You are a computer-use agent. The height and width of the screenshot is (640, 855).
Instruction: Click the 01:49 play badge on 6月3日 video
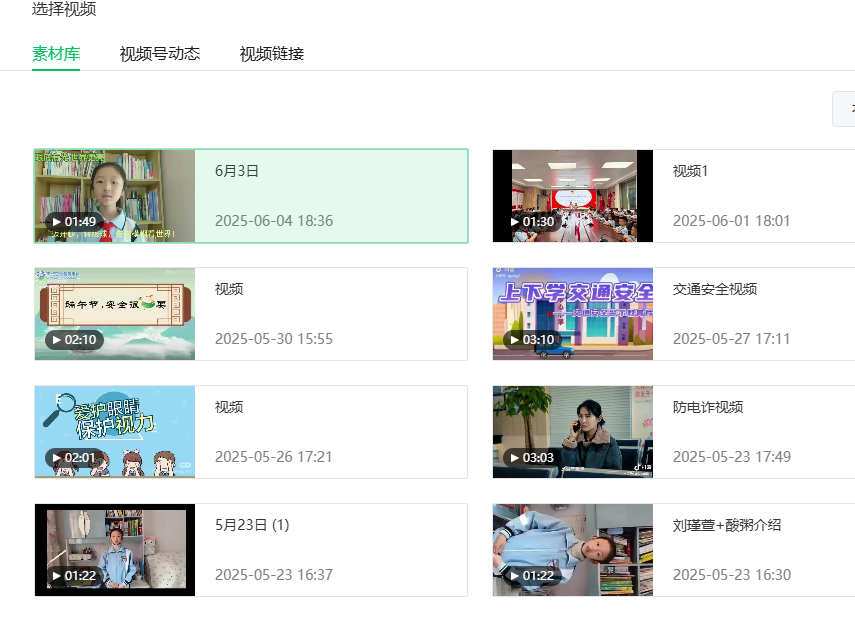pos(73,221)
